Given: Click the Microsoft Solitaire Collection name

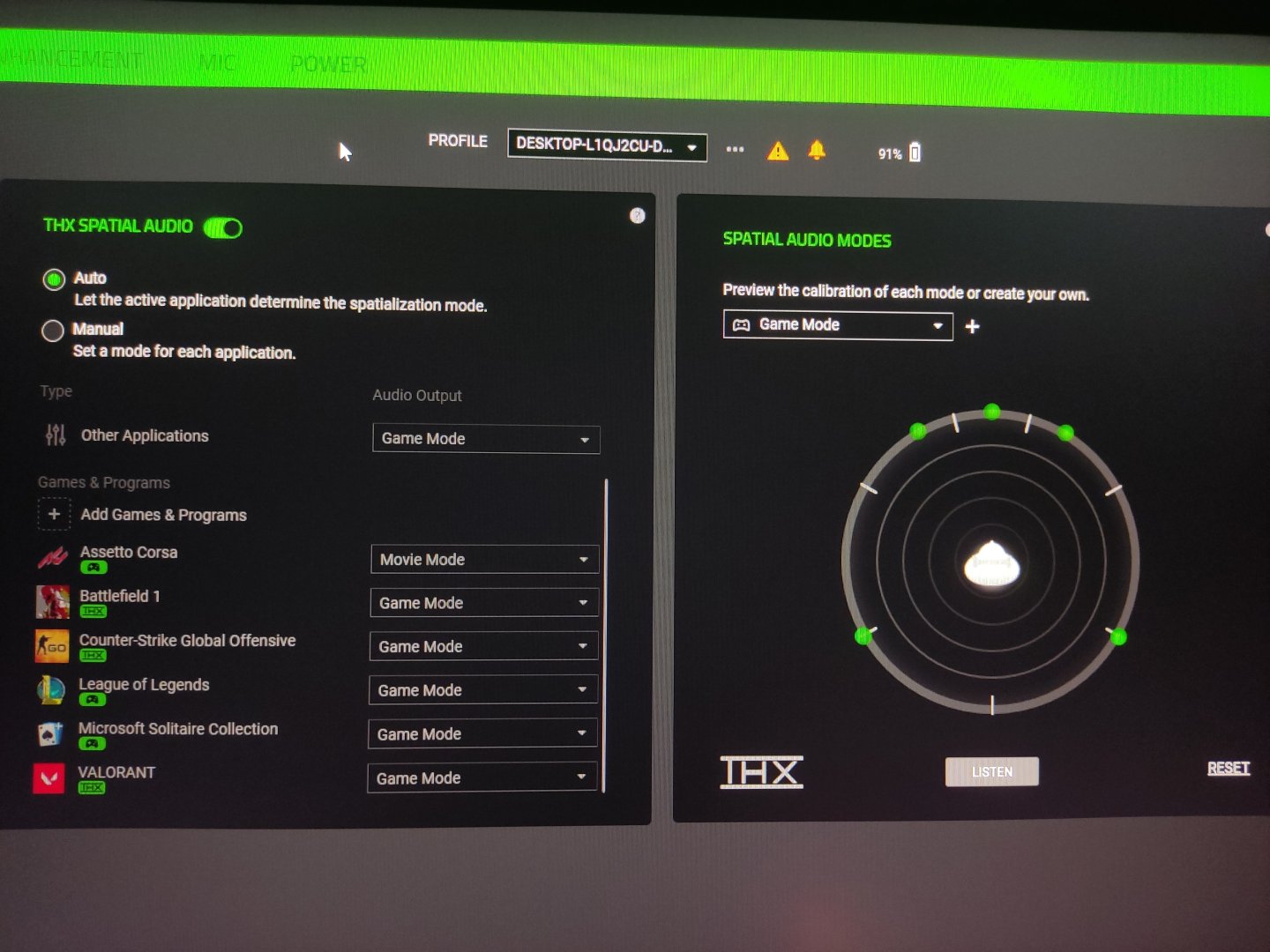Looking at the screenshot, I should [x=178, y=729].
